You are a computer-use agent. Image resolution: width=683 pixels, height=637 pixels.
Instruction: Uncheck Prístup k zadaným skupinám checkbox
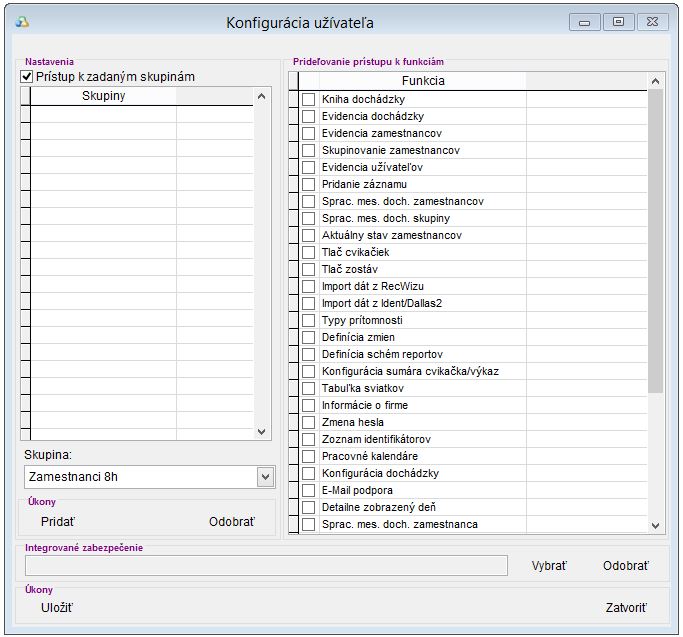(27, 77)
